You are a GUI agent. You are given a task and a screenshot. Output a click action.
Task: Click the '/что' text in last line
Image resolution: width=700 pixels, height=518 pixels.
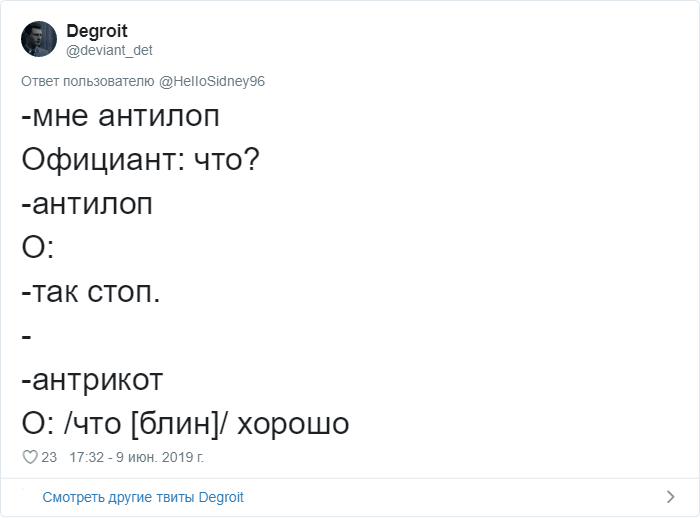93,424
